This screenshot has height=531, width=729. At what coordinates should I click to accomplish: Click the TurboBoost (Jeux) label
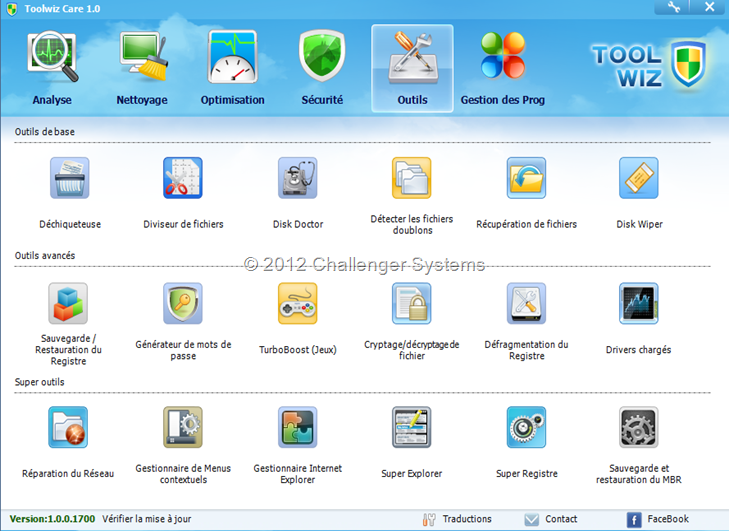[298, 350]
